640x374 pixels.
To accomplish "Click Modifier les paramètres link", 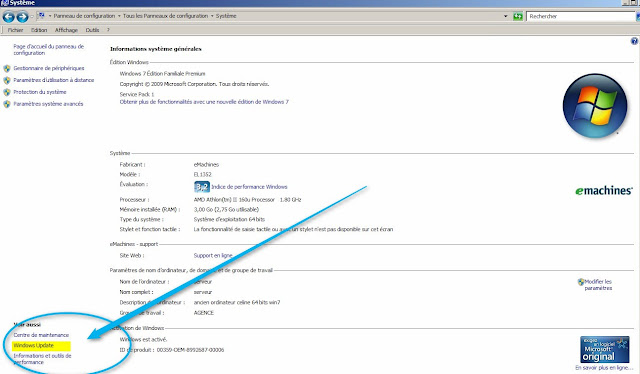I will point(598,285).
